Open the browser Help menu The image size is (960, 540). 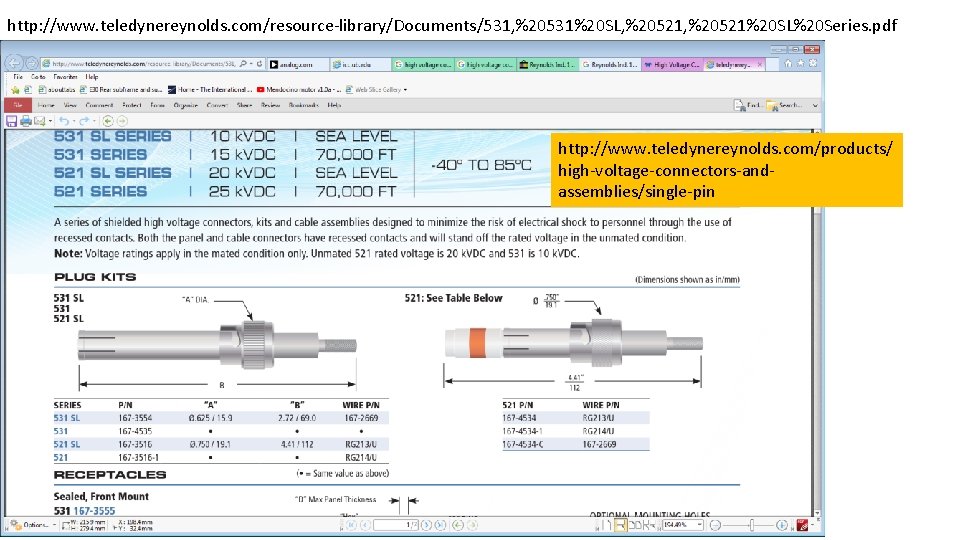pyautogui.click(x=92, y=77)
